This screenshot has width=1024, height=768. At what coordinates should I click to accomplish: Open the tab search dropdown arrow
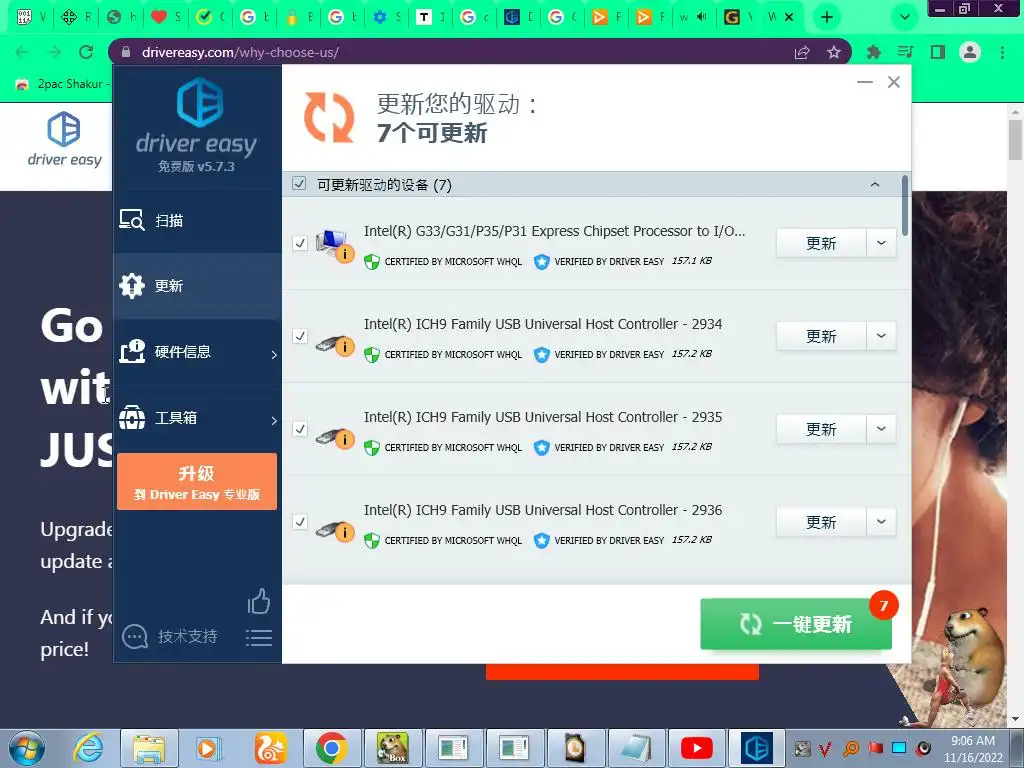click(904, 17)
